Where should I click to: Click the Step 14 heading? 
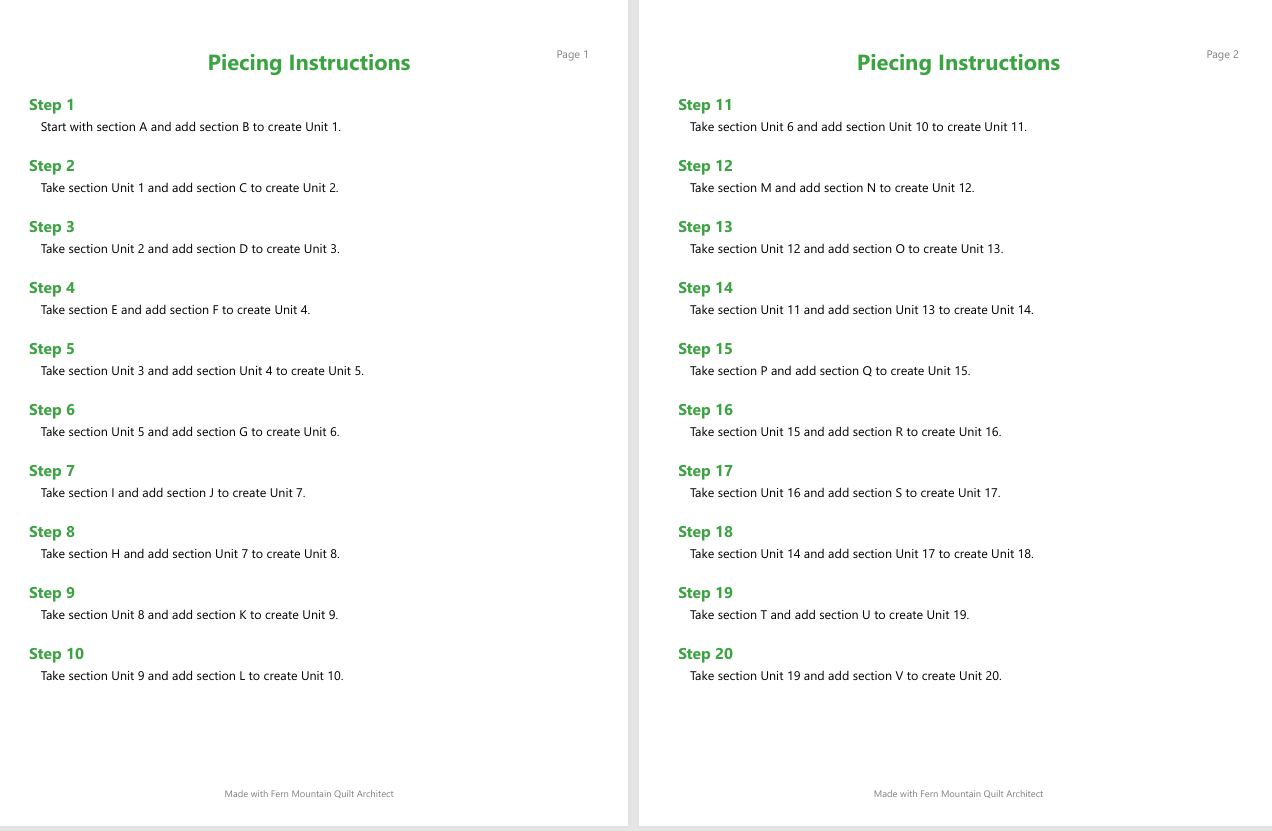[705, 288]
